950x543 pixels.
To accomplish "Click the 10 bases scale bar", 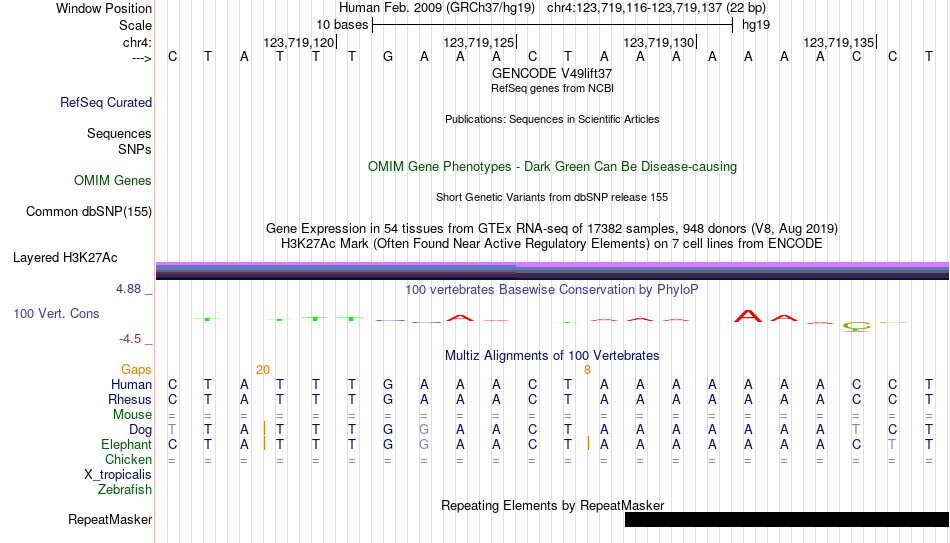I will pos(553,25).
